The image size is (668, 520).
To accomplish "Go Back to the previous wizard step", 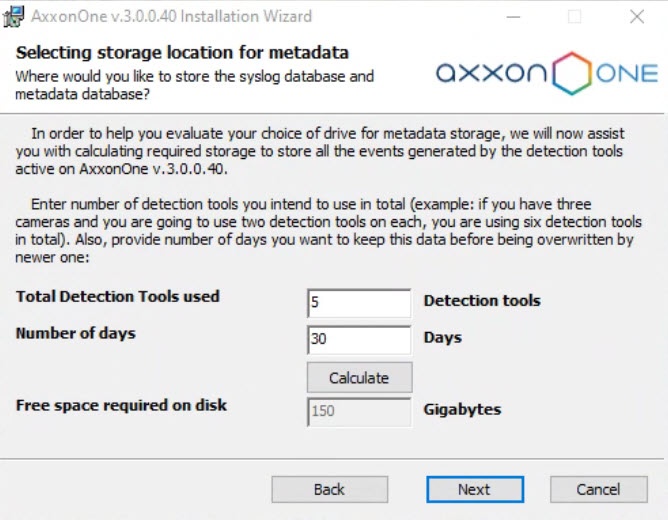I will pos(329,489).
